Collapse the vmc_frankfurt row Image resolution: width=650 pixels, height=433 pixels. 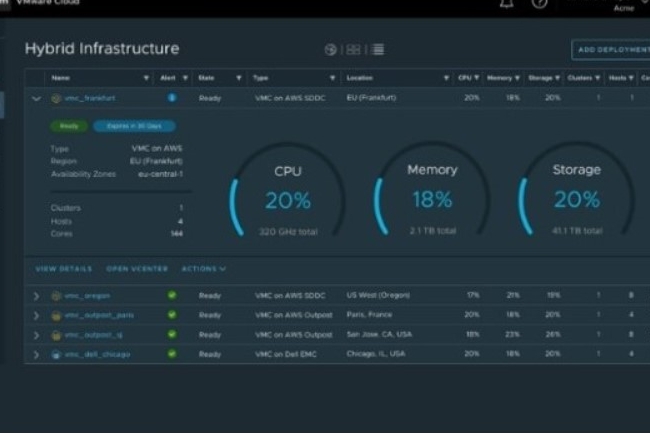[37, 98]
